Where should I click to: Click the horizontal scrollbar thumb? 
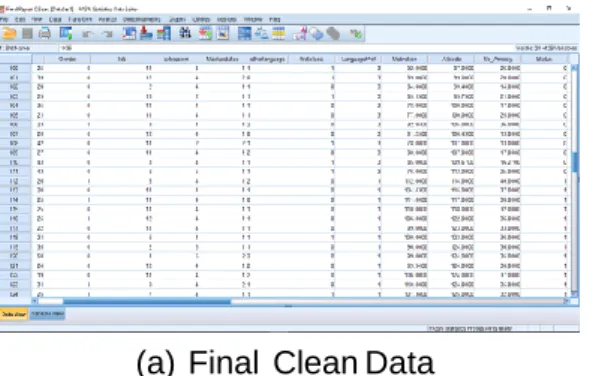coord(147,301)
